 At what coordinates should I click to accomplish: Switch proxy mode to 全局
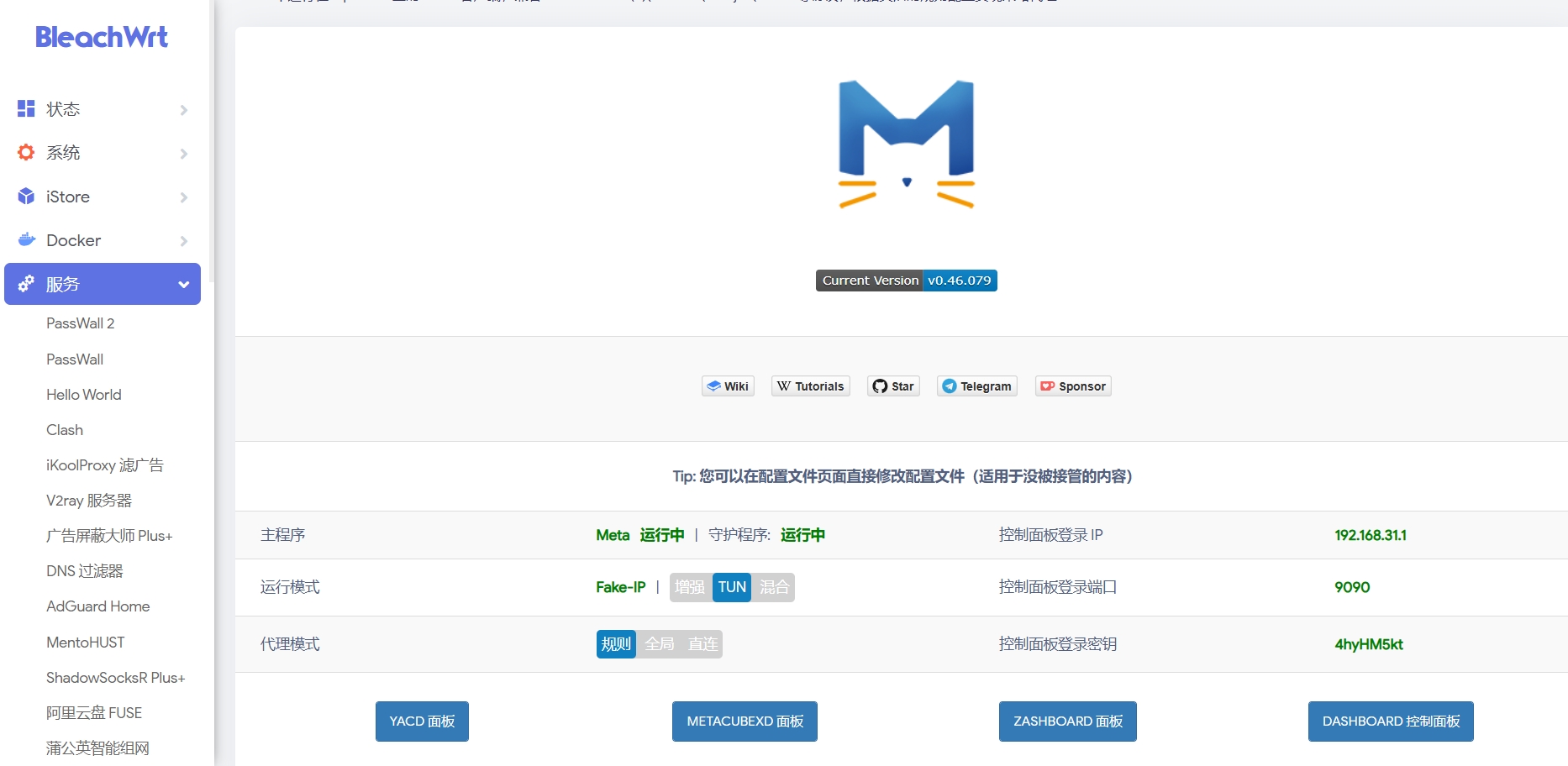(660, 644)
